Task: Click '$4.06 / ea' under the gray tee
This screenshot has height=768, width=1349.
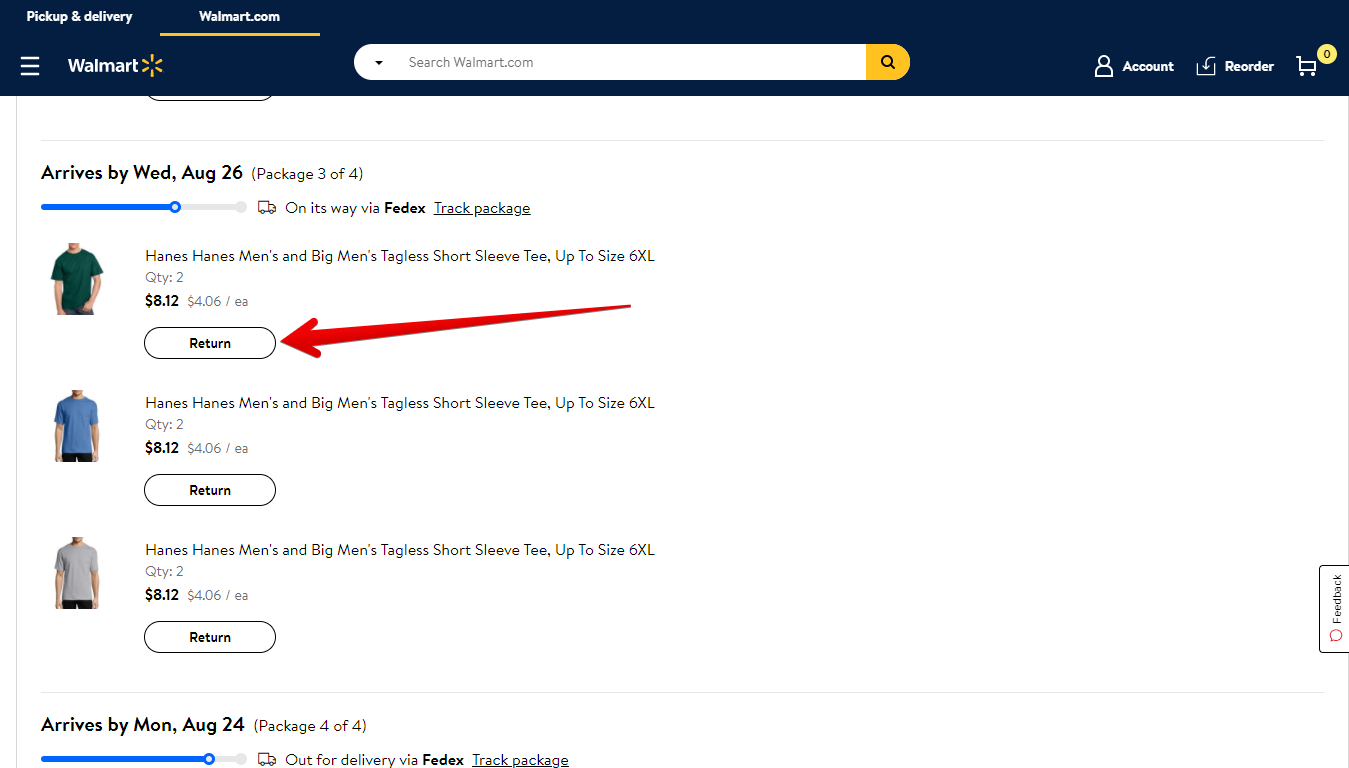Action: click(218, 595)
